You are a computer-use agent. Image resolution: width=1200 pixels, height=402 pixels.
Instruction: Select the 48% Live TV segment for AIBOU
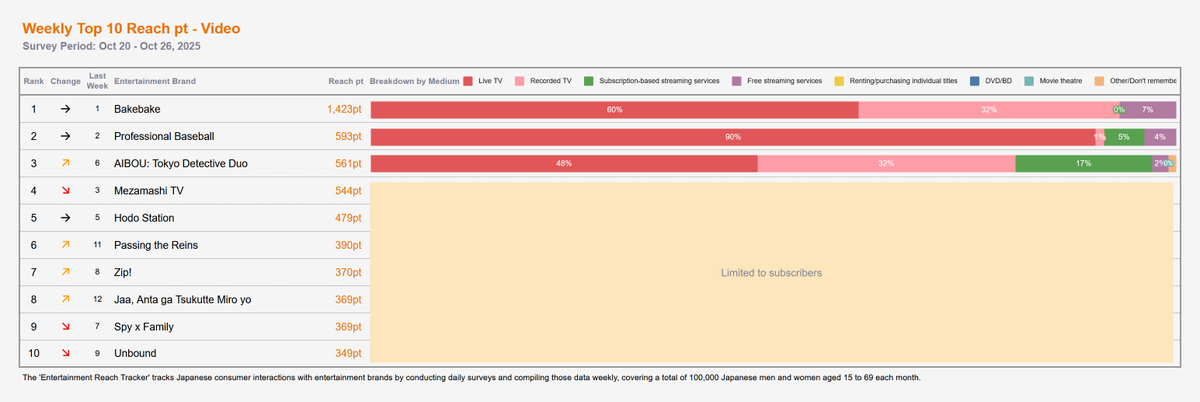564,163
